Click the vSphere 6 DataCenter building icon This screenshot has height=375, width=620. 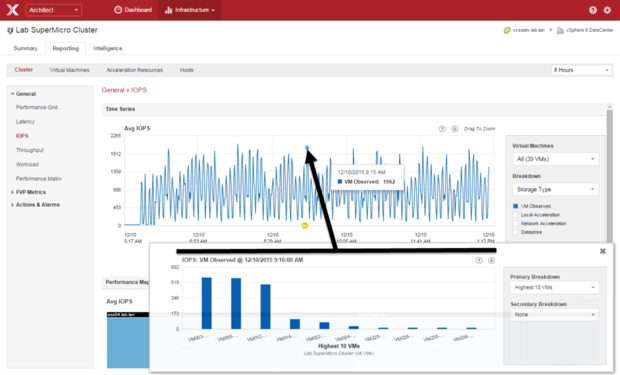tap(560, 30)
